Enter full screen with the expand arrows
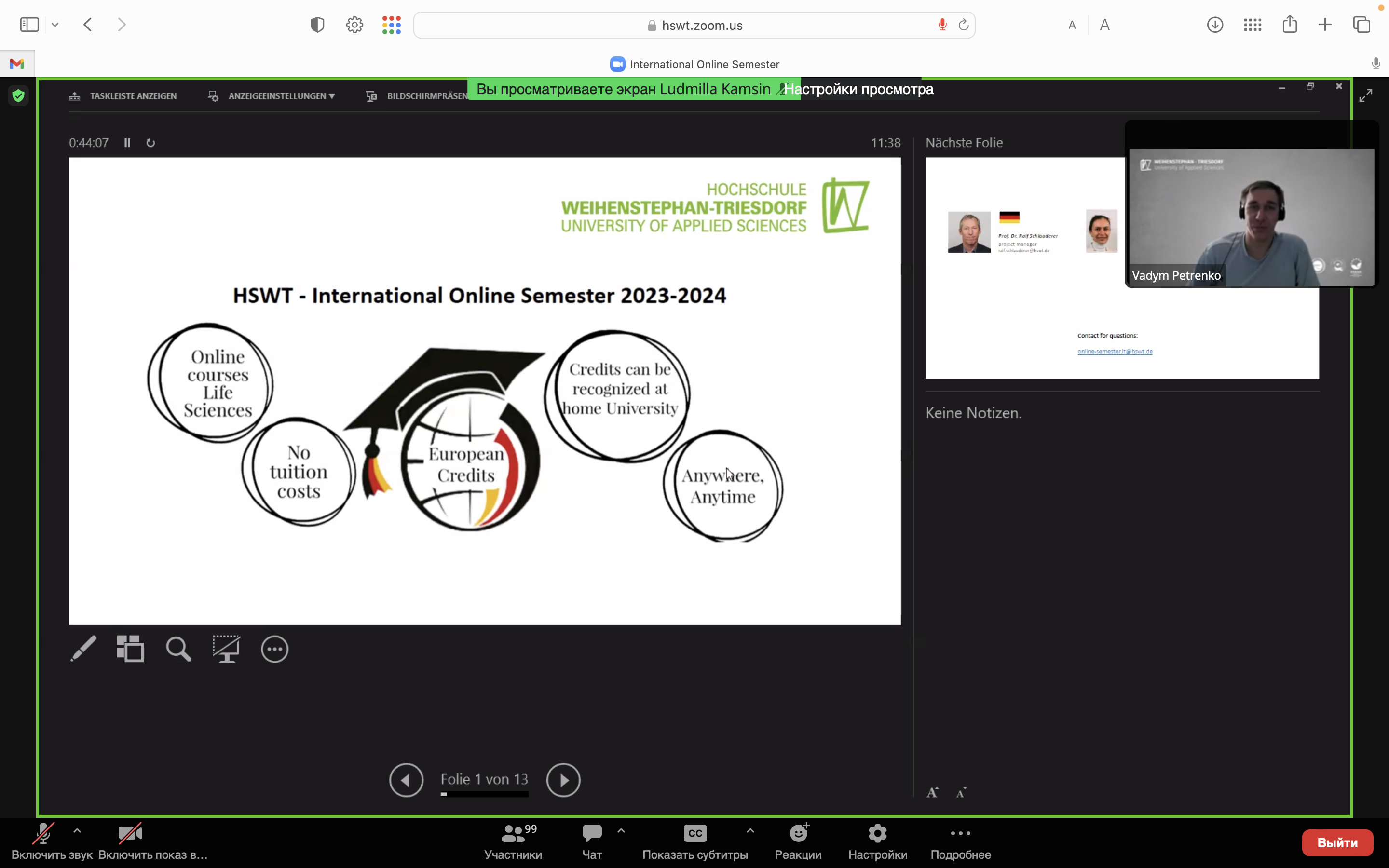 coord(1365,95)
